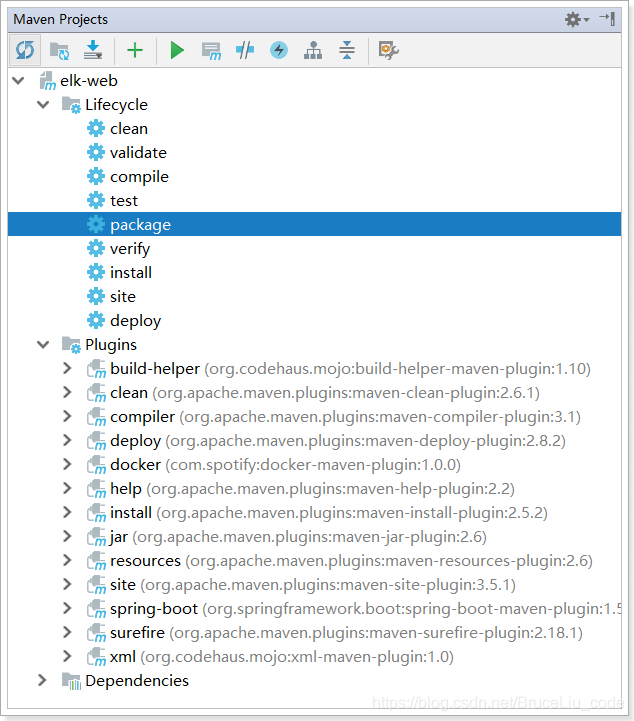The height and width of the screenshot is (721, 634).
Task: Download sources and documentation icon
Action: tap(93, 50)
